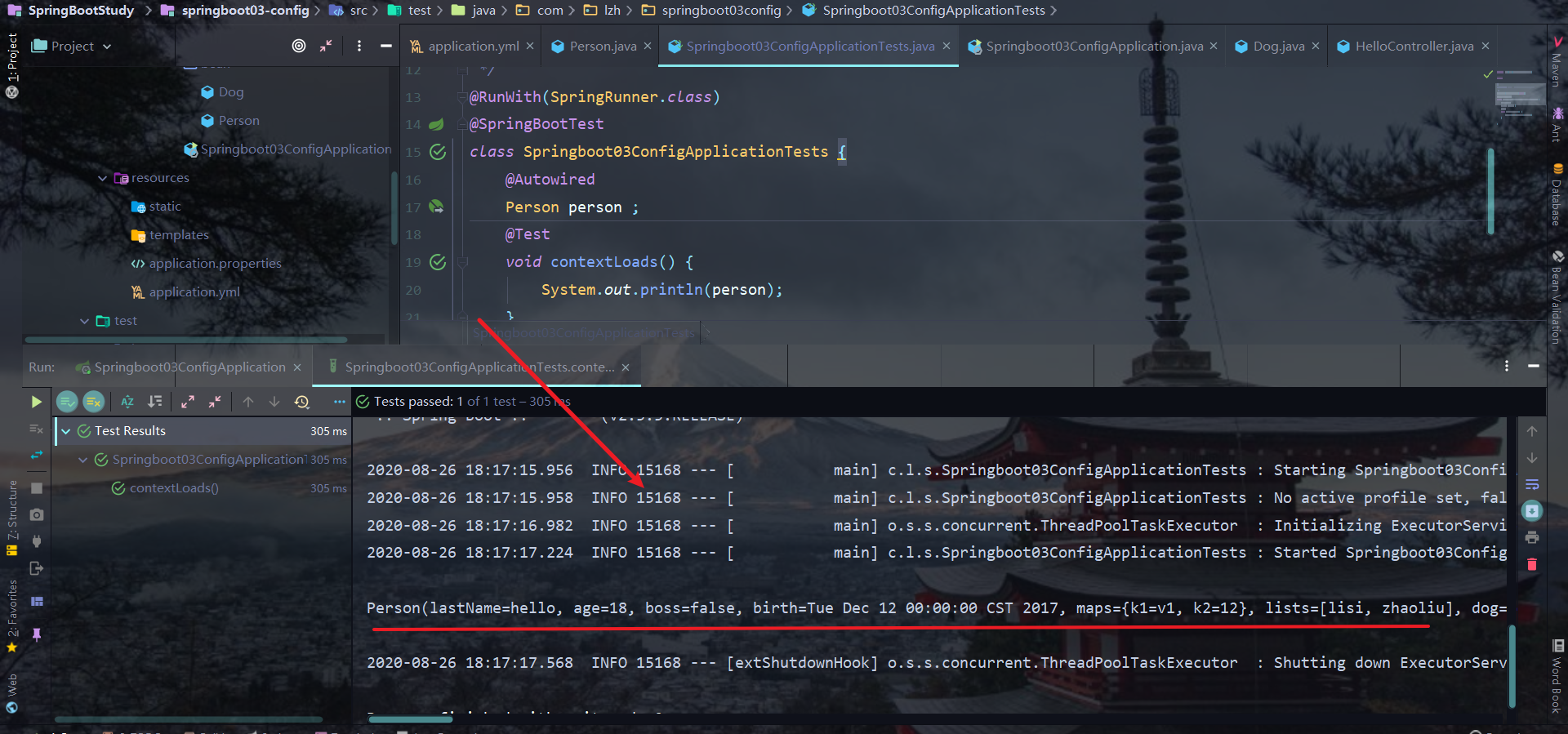The width and height of the screenshot is (1568, 734).
Task: Toggle the Show Ignored tests filter
Action: 94,402
